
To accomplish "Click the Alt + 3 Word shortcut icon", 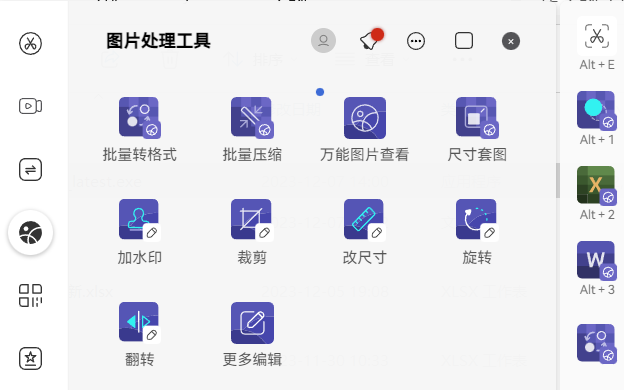I will (596, 260).
